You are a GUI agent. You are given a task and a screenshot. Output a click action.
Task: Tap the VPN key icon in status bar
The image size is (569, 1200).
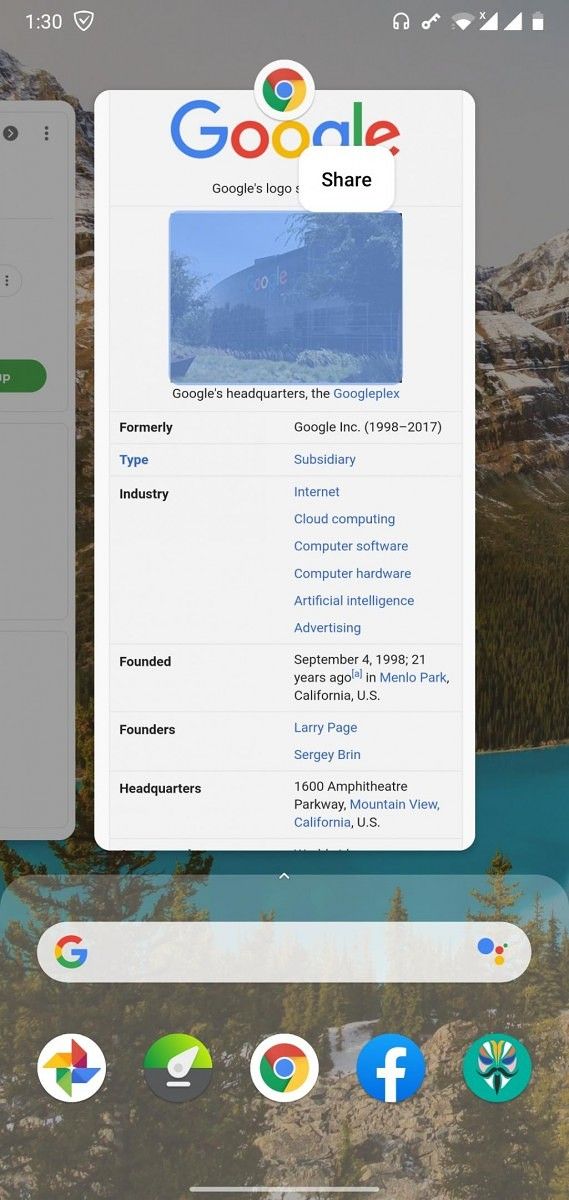click(x=431, y=21)
